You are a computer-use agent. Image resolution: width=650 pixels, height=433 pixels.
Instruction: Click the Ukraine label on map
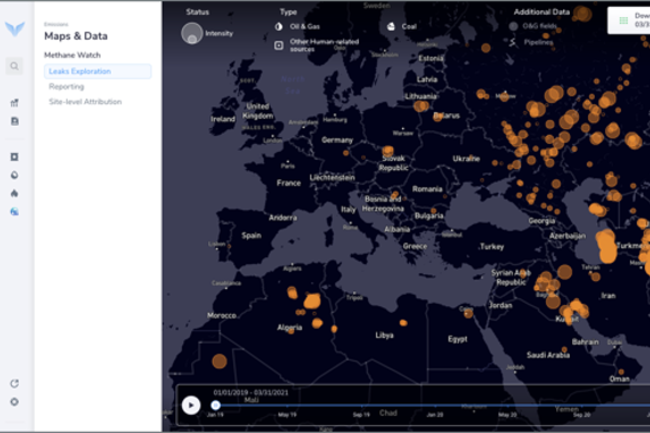click(466, 158)
